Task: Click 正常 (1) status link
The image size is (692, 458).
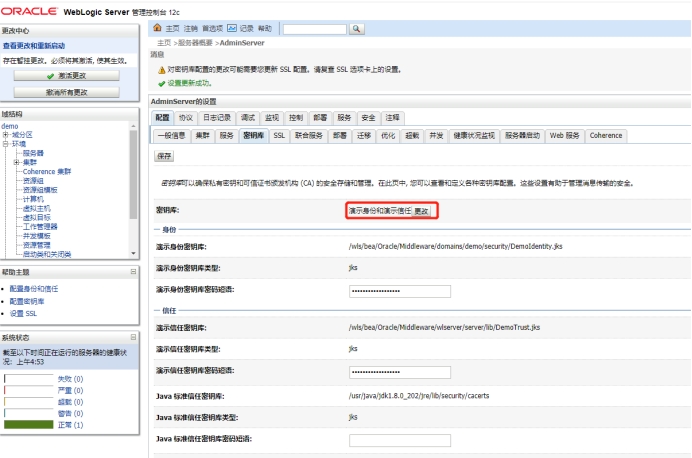Action: 71,425
